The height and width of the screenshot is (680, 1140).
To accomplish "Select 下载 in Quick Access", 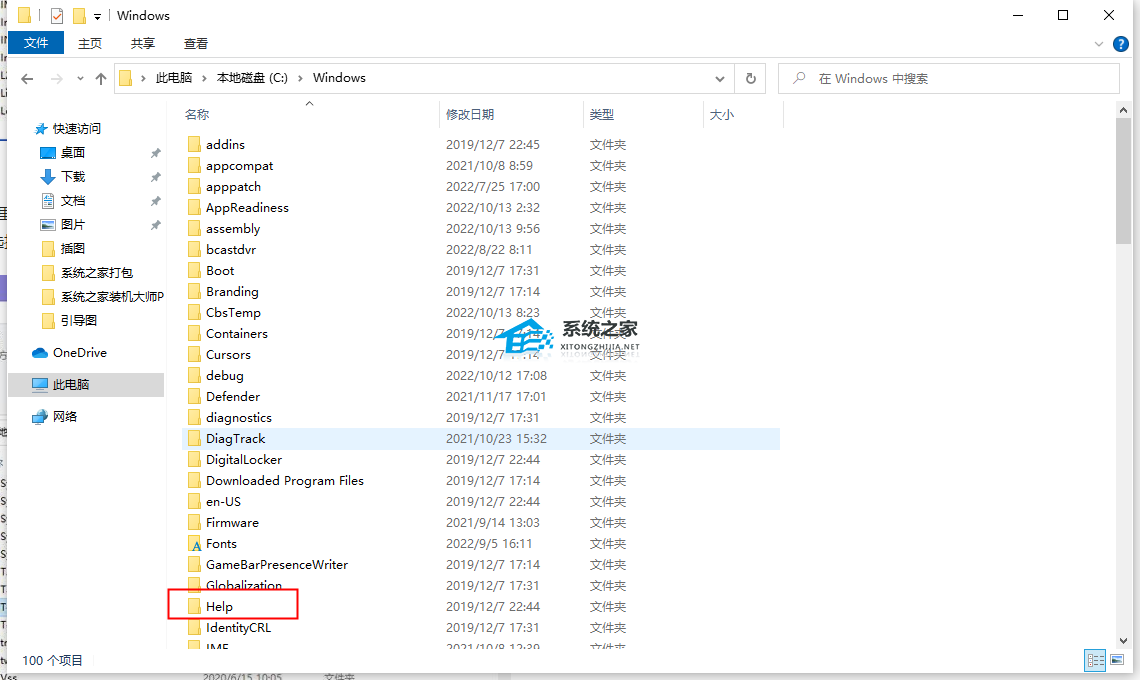I will pos(73,177).
